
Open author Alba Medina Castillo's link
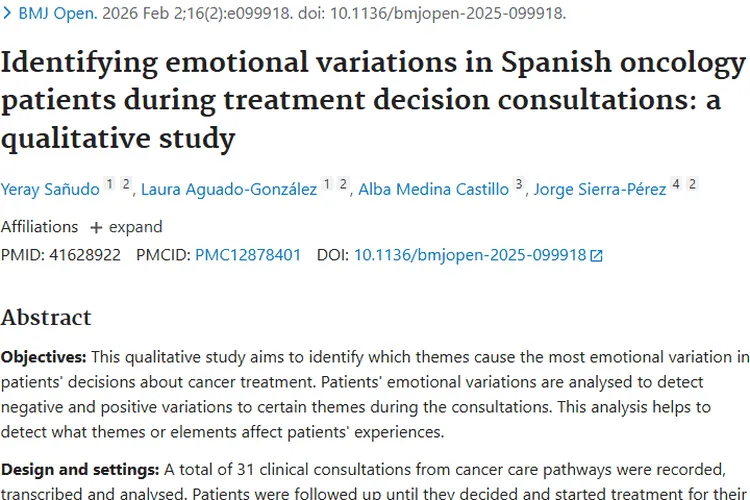coord(433,189)
